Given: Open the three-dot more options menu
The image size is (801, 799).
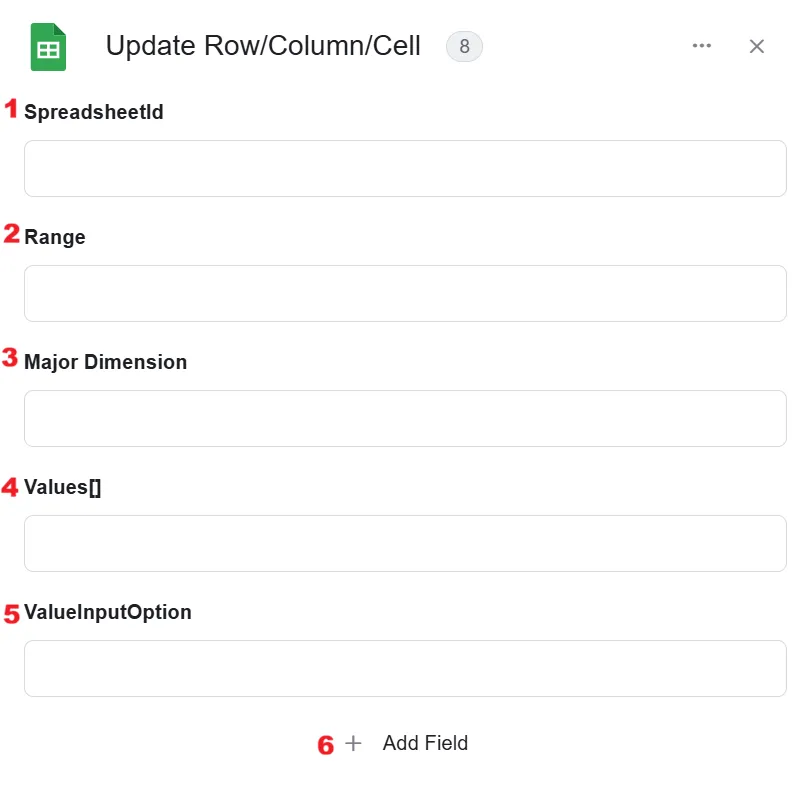Looking at the screenshot, I should 701,46.
